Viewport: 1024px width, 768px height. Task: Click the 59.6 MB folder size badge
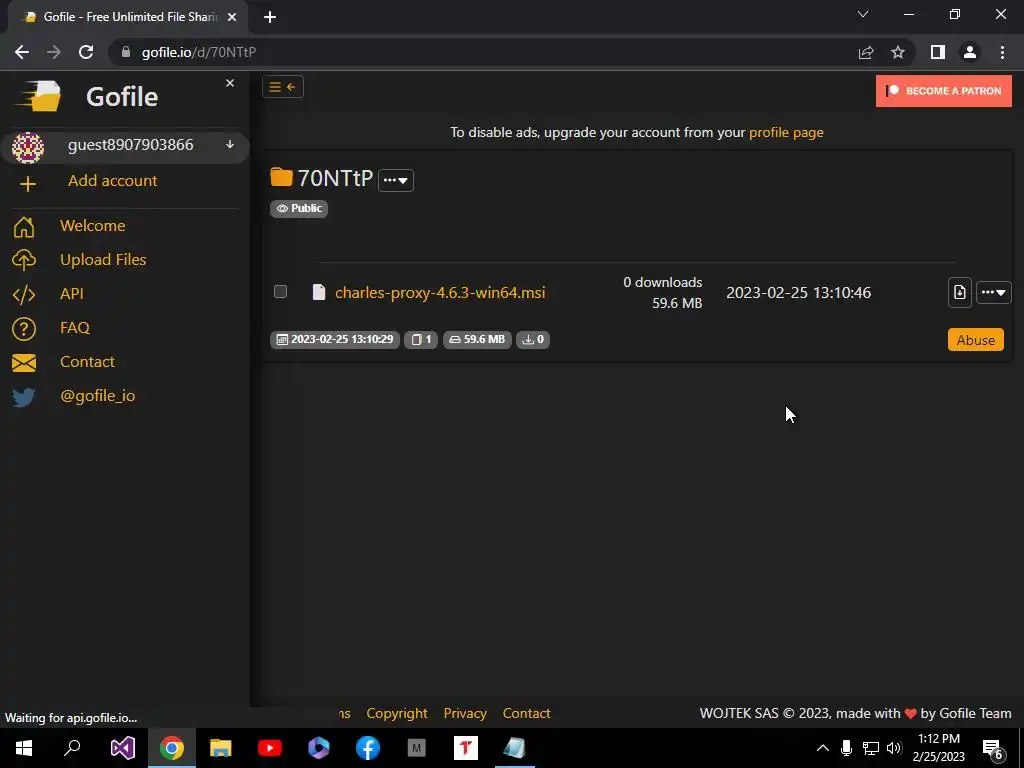coord(477,340)
